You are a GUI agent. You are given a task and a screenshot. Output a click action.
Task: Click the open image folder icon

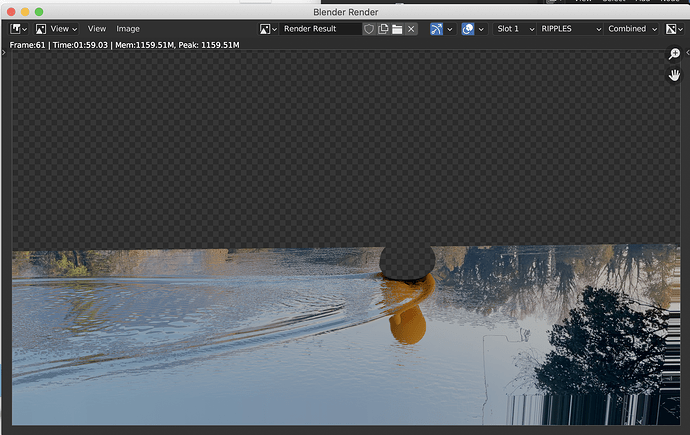pyautogui.click(x=397, y=29)
